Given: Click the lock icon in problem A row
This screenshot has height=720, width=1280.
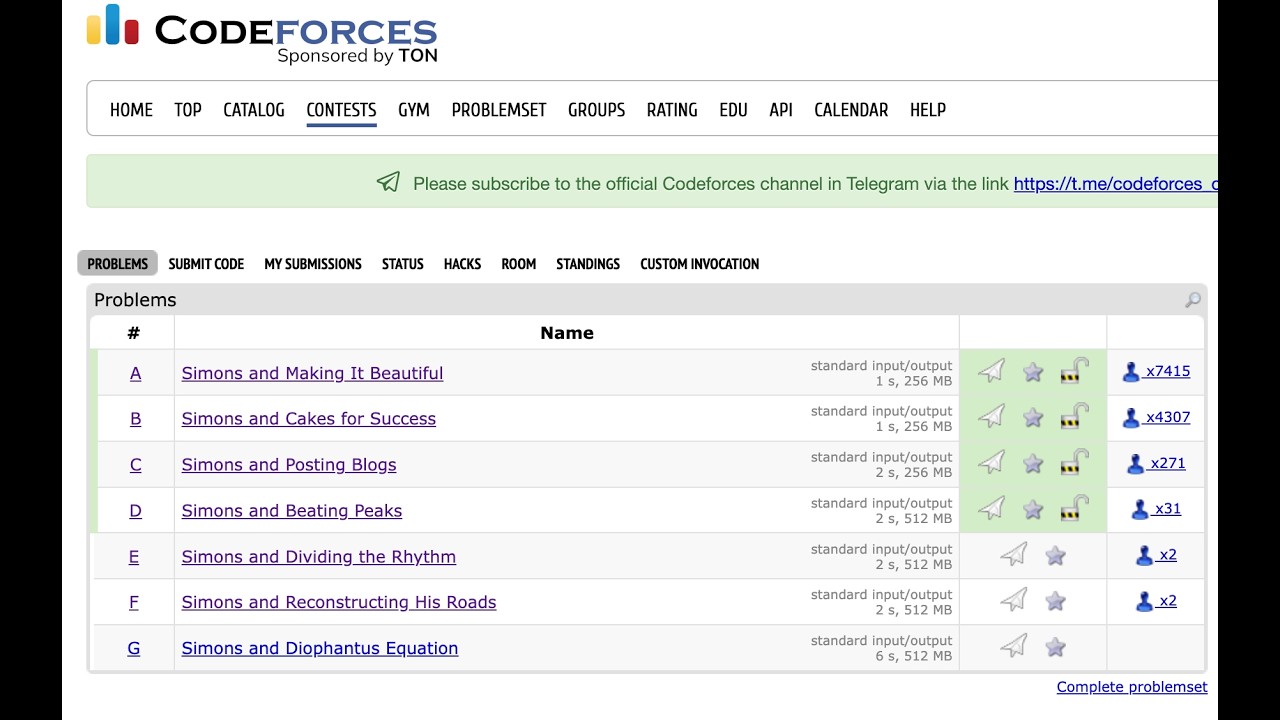Looking at the screenshot, I should [x=1074, y=371].
